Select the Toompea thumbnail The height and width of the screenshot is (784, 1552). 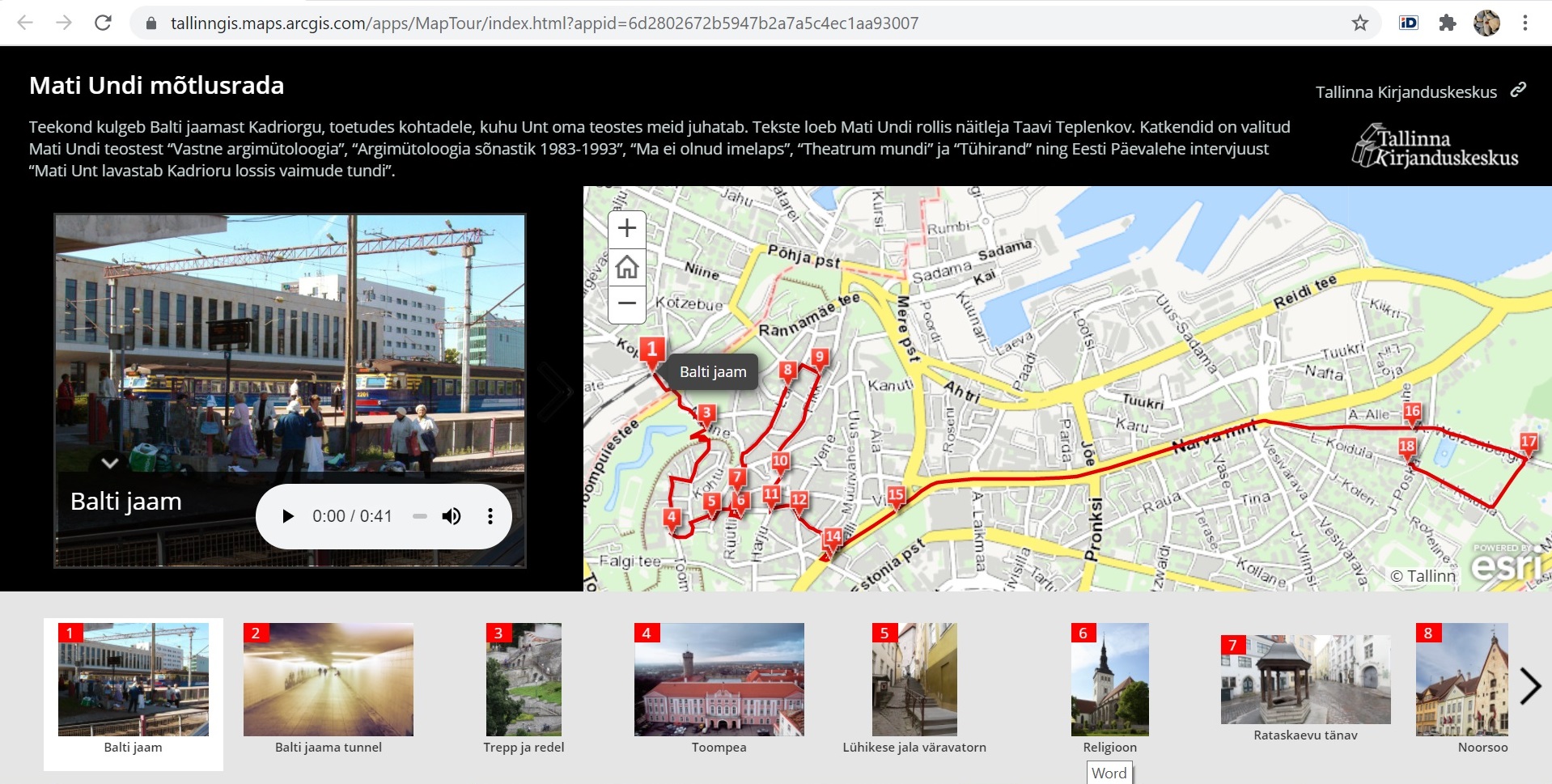point(719,680)
